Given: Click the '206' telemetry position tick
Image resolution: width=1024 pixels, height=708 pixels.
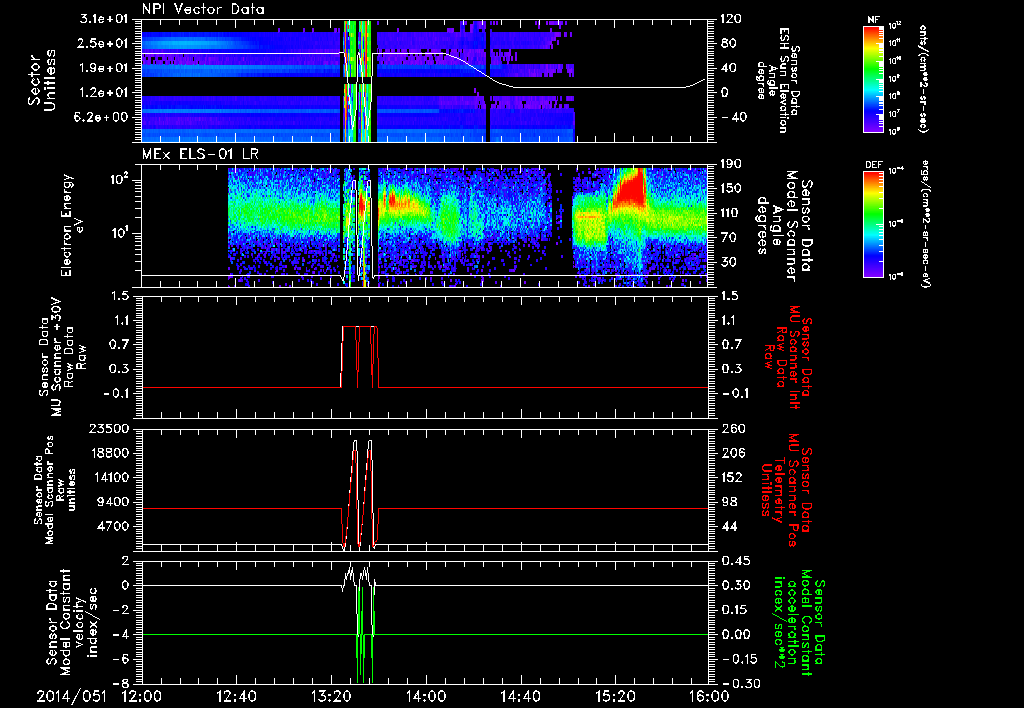Looking at the screenshot, I should [x=731, y=453].
